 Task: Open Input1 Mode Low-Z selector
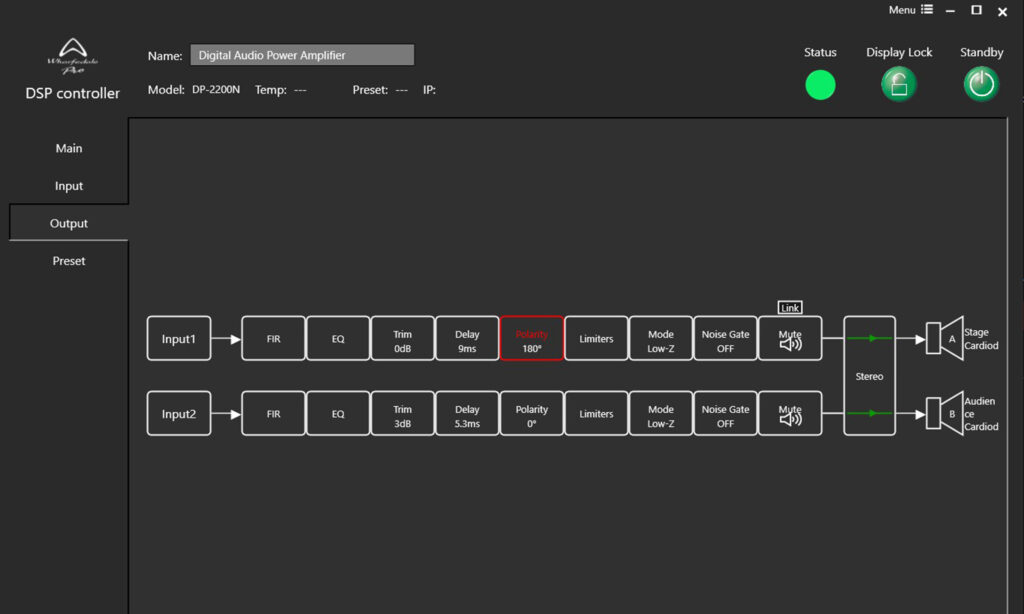click(660, 339)
